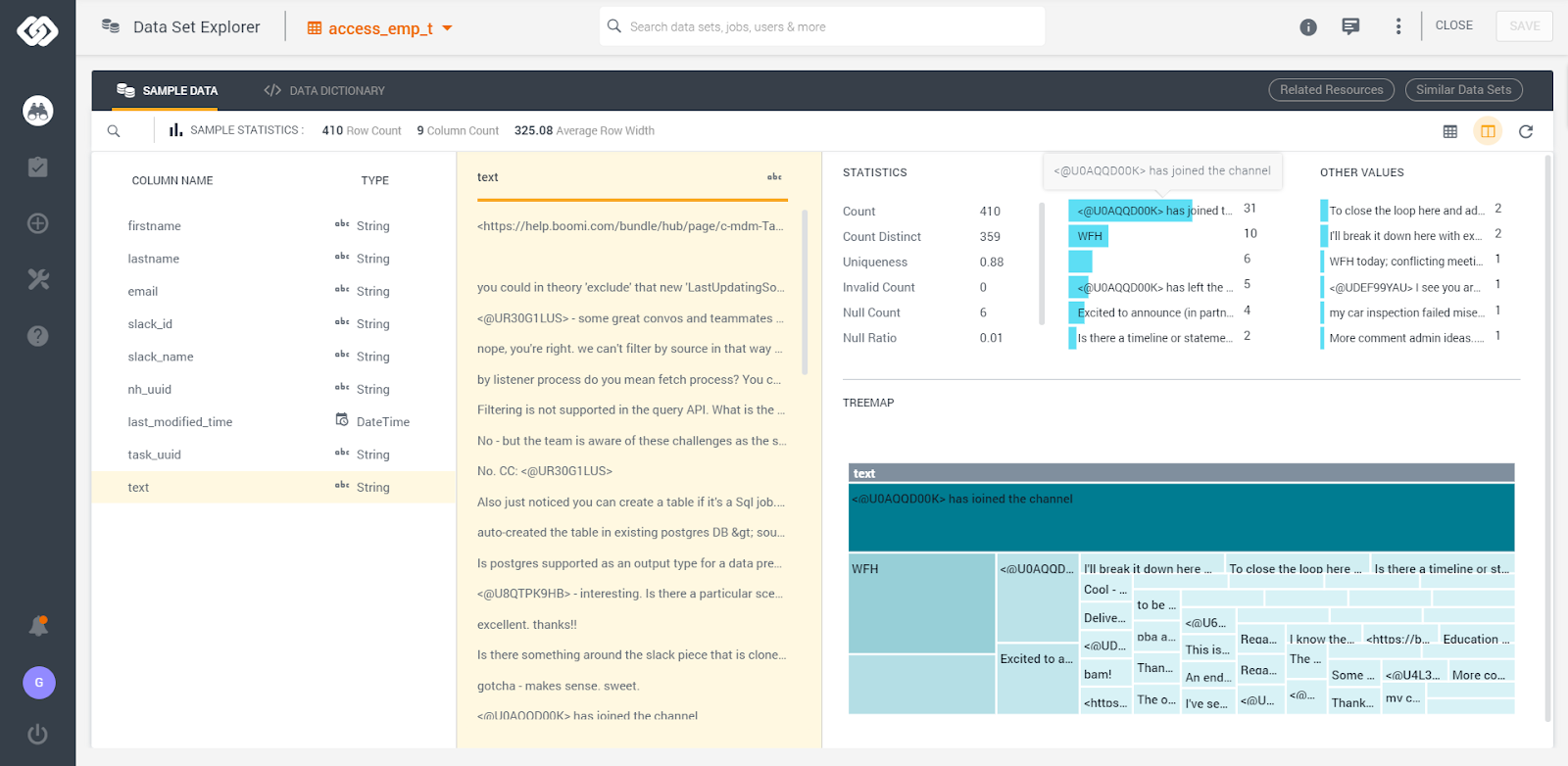Click Related Resources button
This screenshot has width=1568, height=766.
[x=1331, y=89]
